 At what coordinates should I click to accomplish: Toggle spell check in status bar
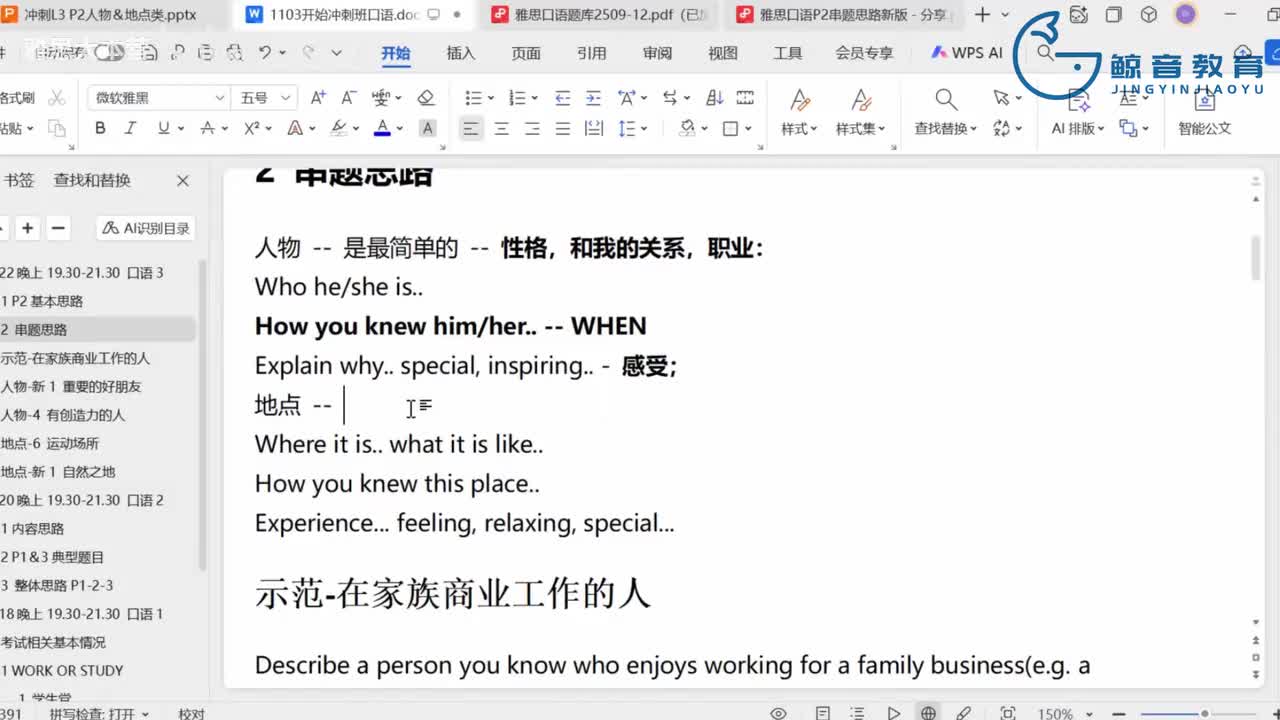click(98, 713)
